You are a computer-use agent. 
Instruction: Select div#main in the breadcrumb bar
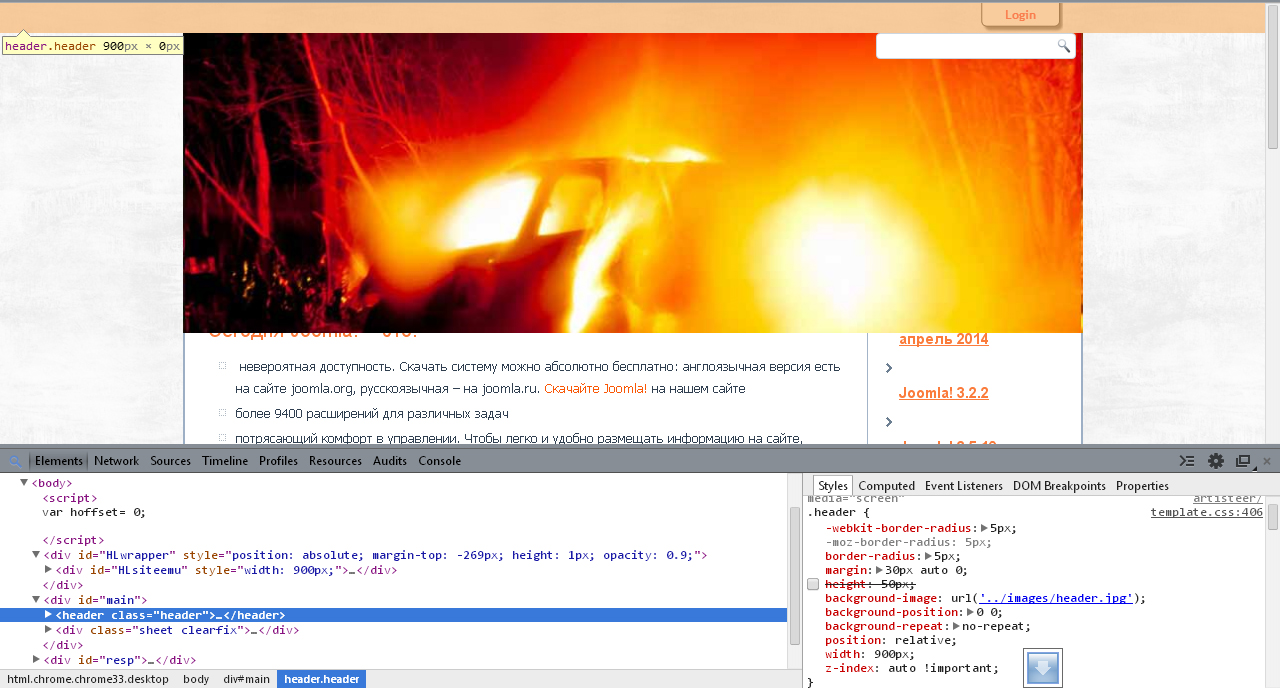coord(246,679)
